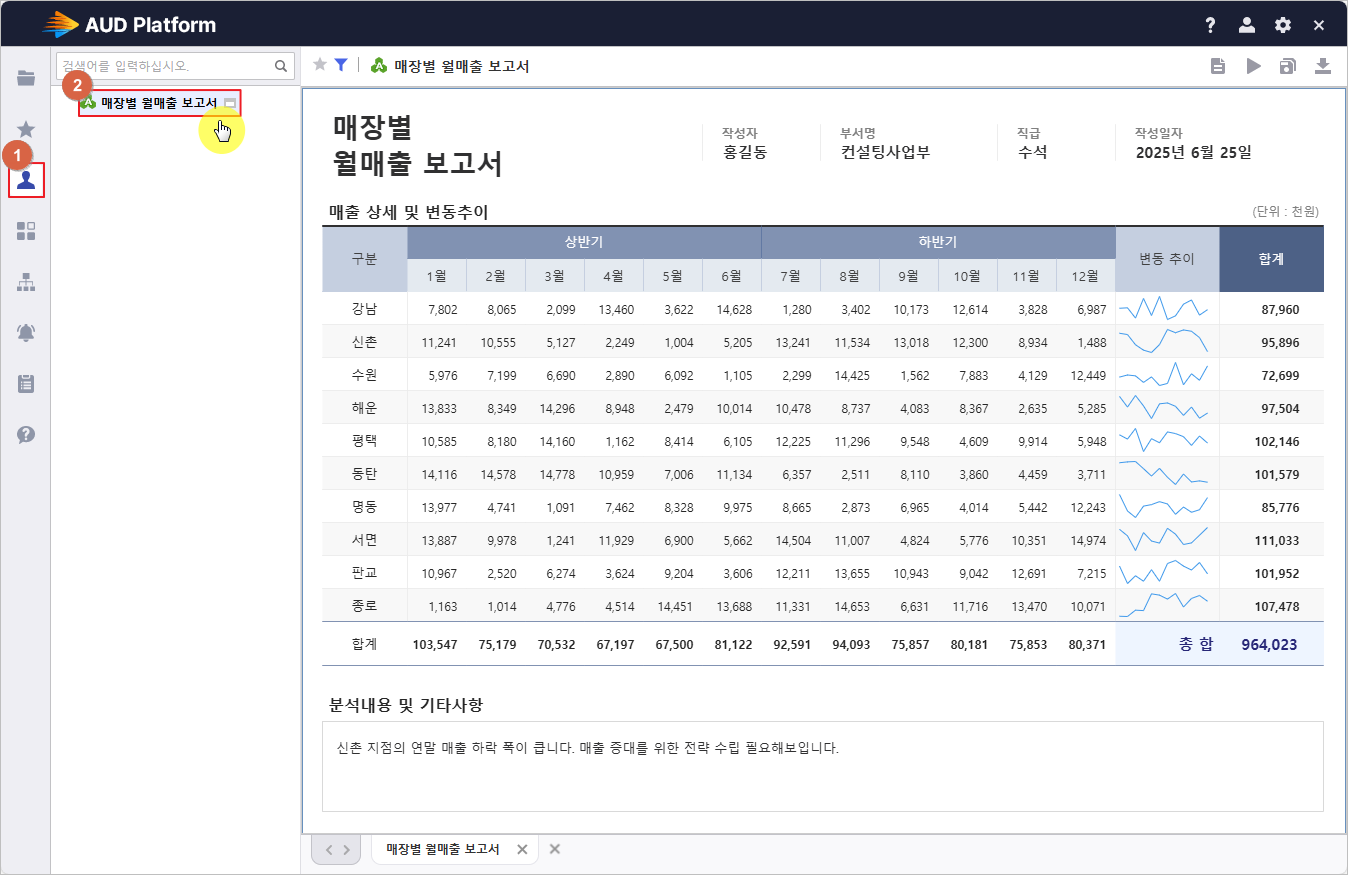1348x875 pixels.
Task: Open the folder icon in left sidebar
Action: pyautogui.click(x=26, y=78)
